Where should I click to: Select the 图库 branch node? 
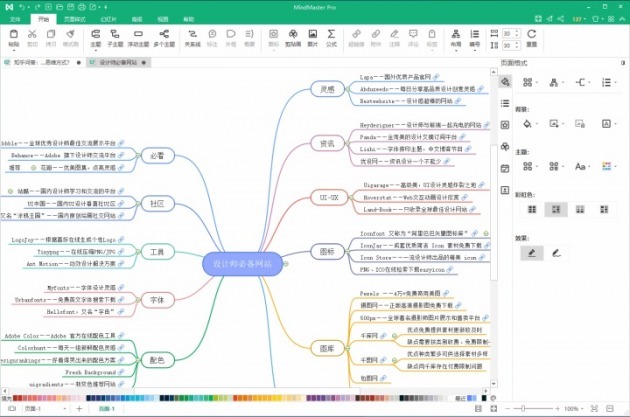327,348
